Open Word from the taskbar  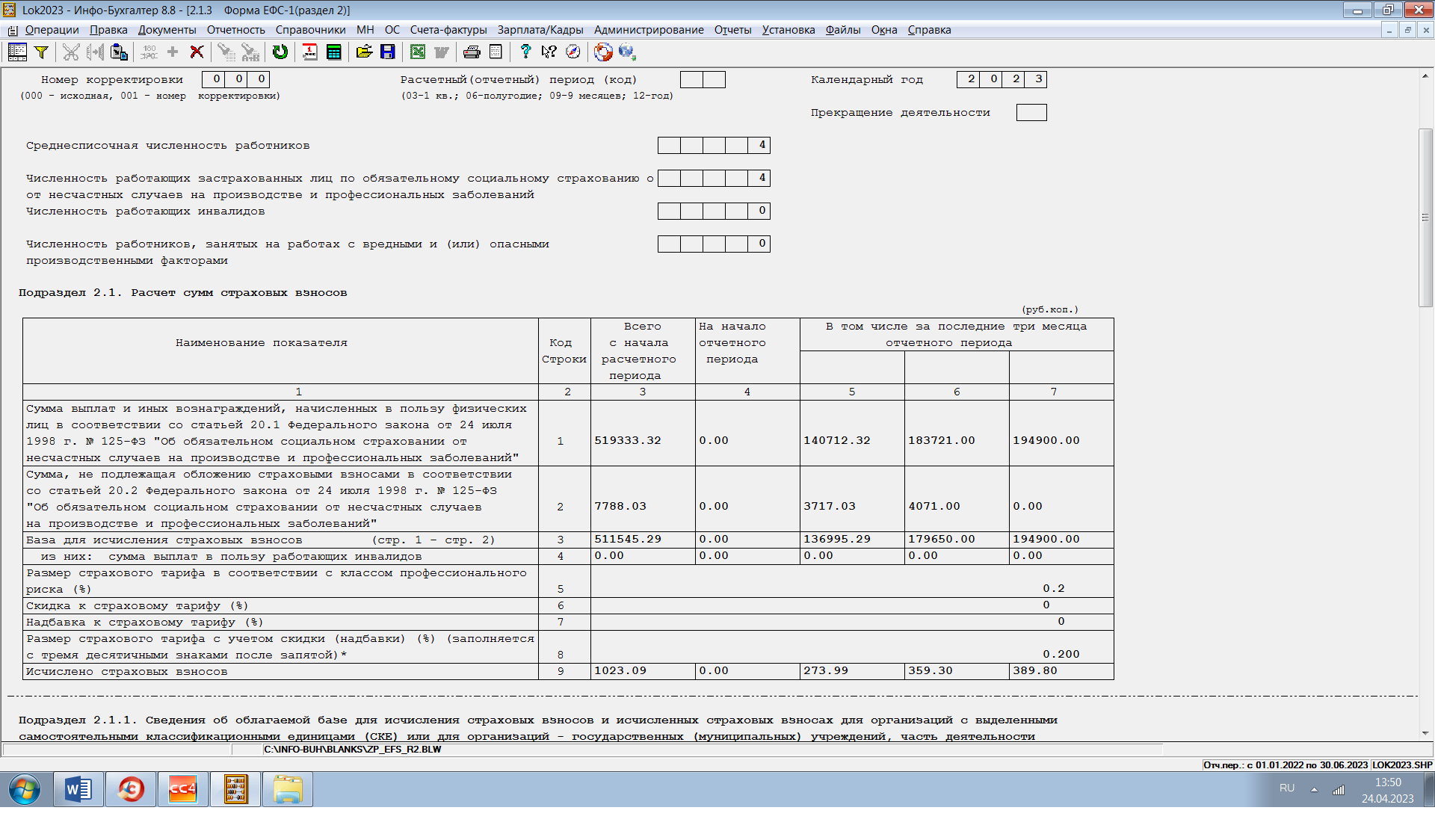point(78,789)
